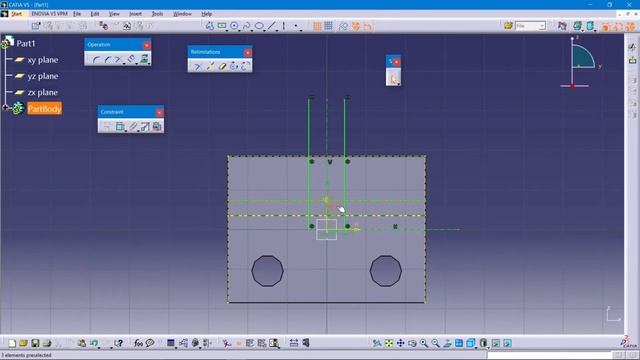Click Break icon in Relimitations toolbar
This screenshot has width=640, height=360.
tap(210, 66)
